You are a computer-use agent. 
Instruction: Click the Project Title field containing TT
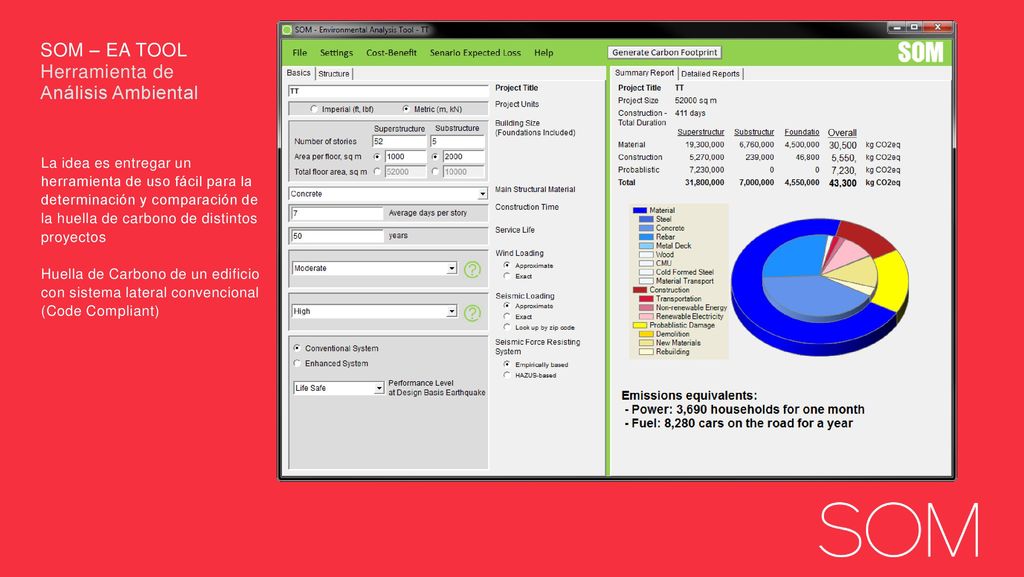[x=388, y=91]
